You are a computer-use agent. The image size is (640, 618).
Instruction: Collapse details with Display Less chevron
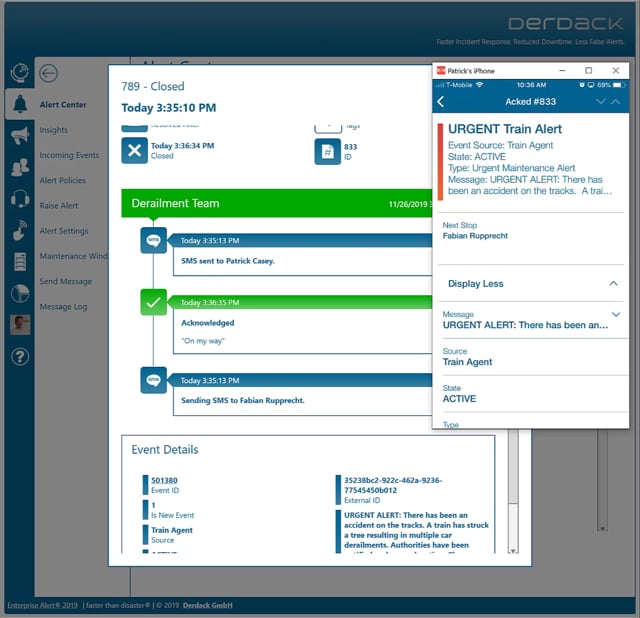pyautogui.click(x=613, y=283)
